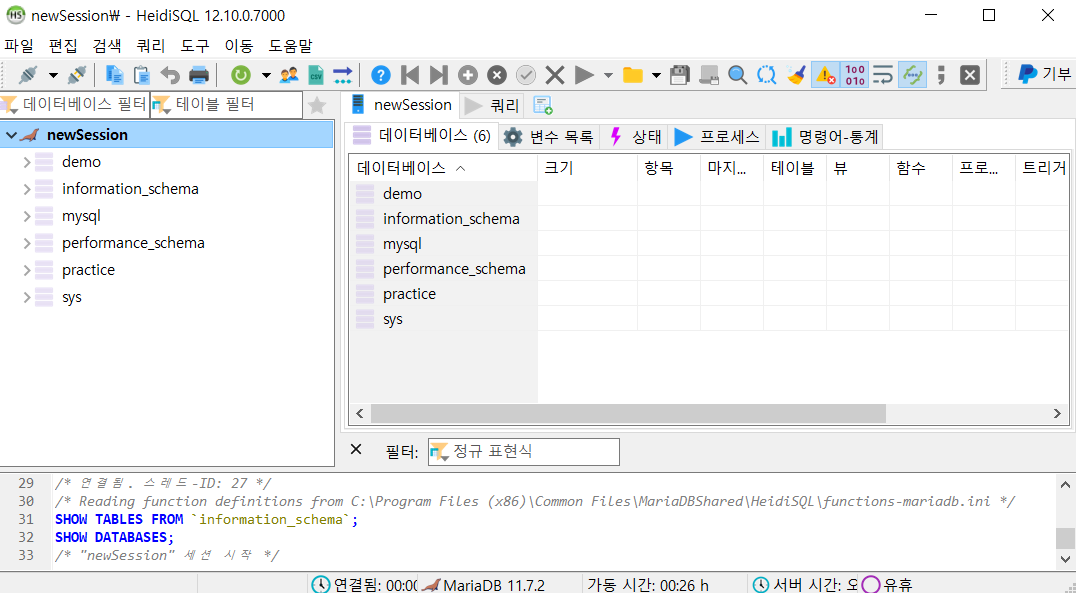Open the run query dropdown arrow
This screenshot has width=1076, height=593.
[608, 75]
